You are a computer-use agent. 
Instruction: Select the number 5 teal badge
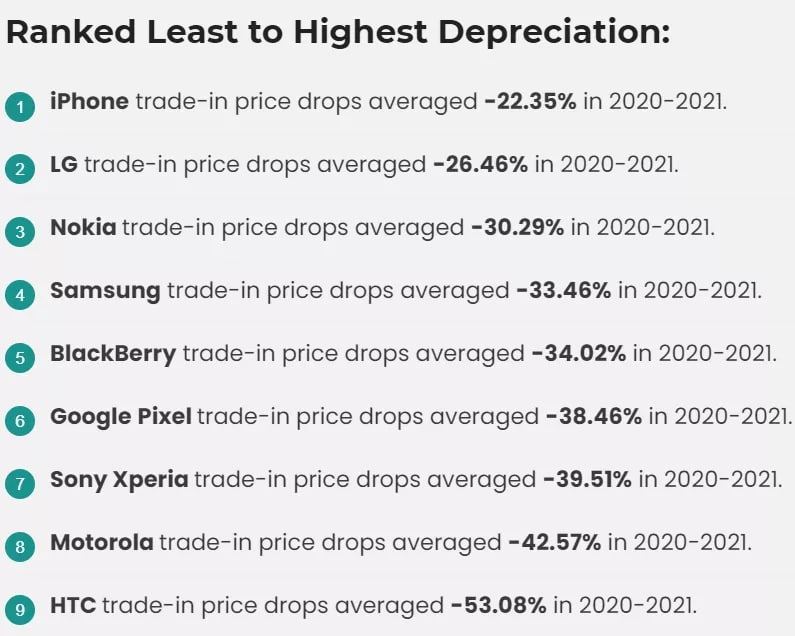(19, 358)
